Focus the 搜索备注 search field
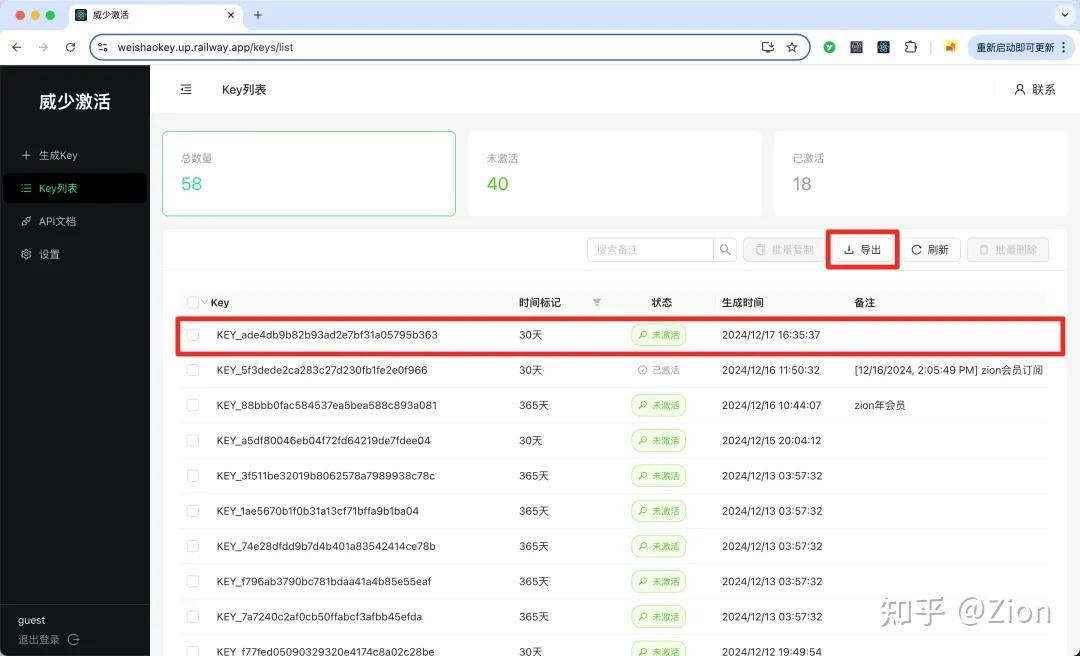 click(650, 249)
